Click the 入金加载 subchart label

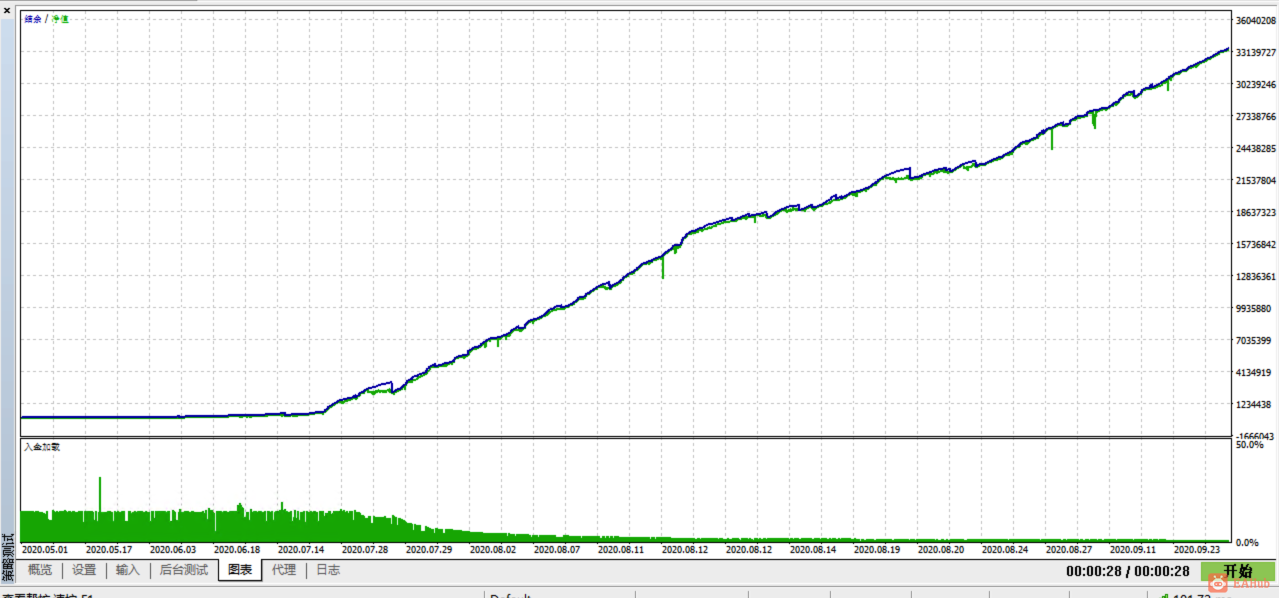42,447
